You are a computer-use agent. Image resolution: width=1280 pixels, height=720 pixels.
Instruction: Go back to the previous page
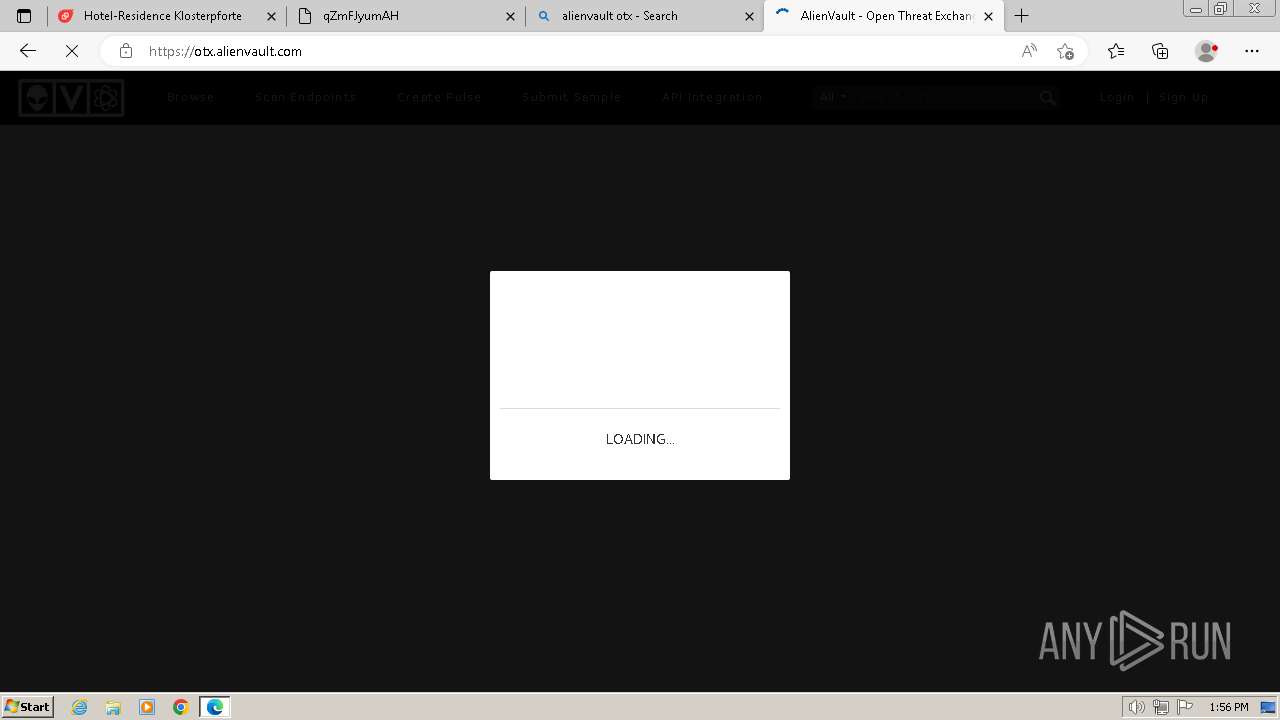[x=28, y=51]
